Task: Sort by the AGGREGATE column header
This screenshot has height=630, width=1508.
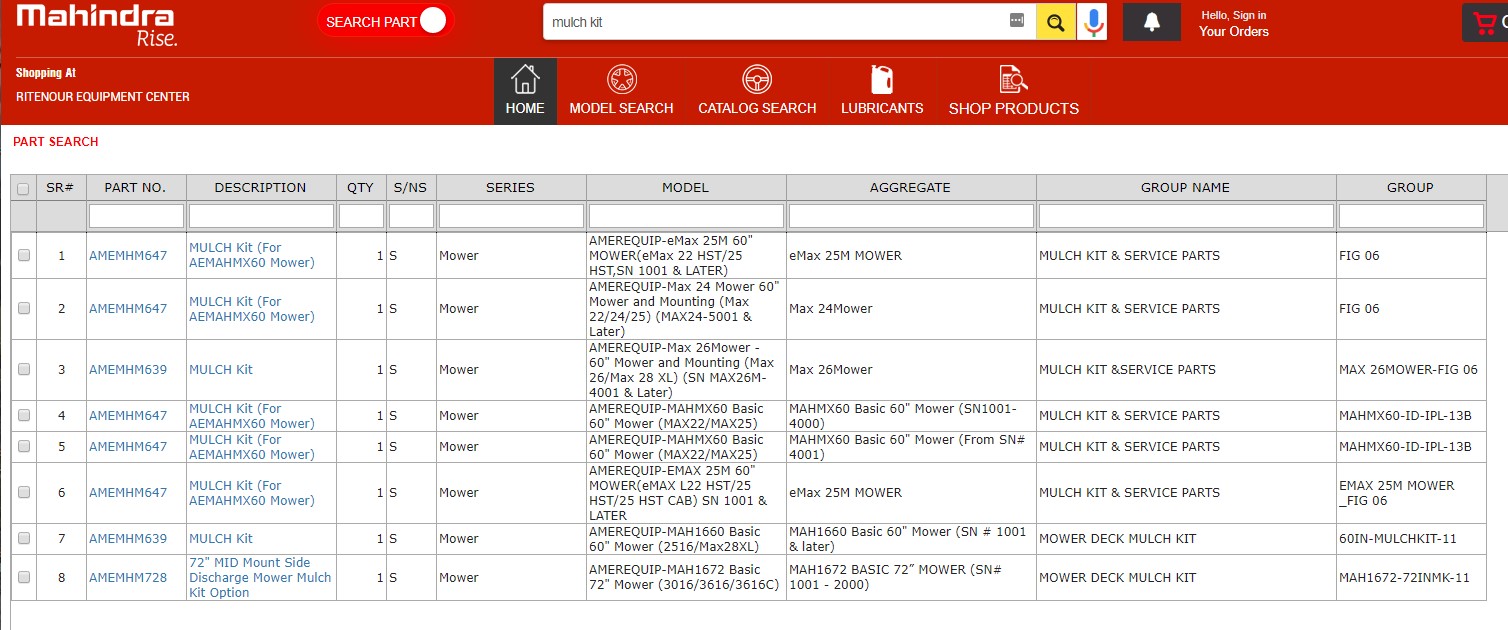Action: click(911, 188)
